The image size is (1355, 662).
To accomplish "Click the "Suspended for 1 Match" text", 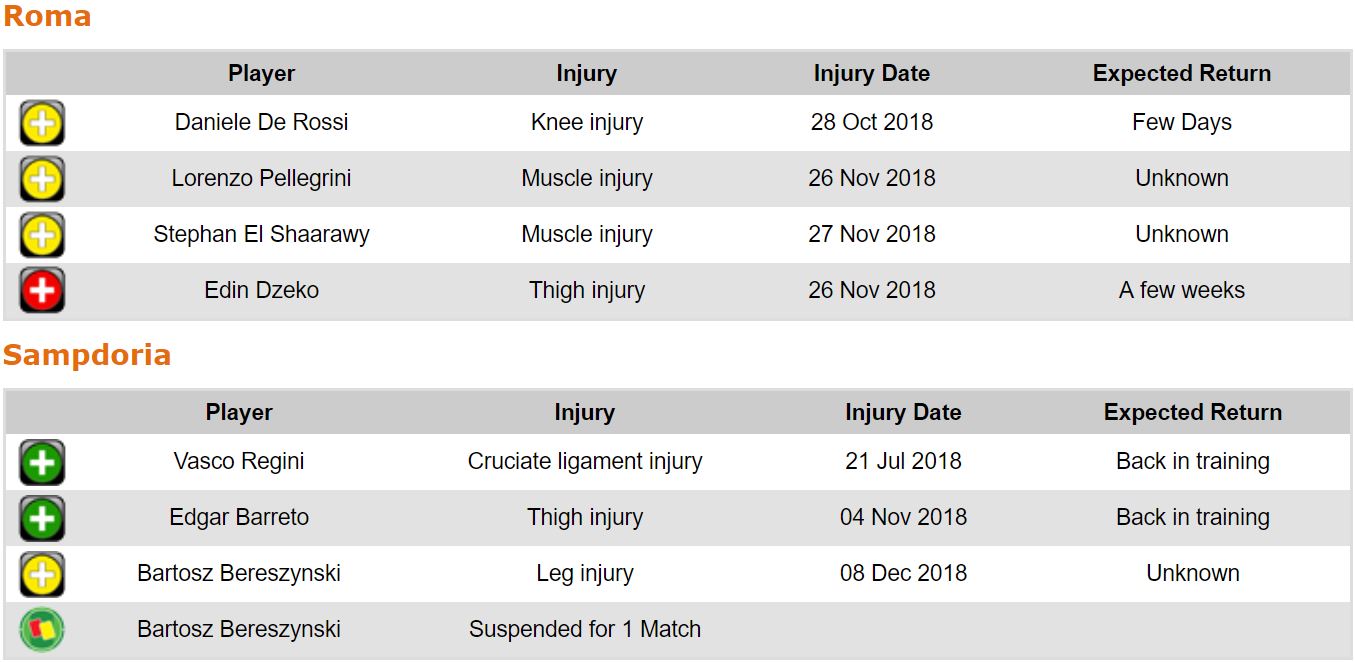I will coord(585,629).
